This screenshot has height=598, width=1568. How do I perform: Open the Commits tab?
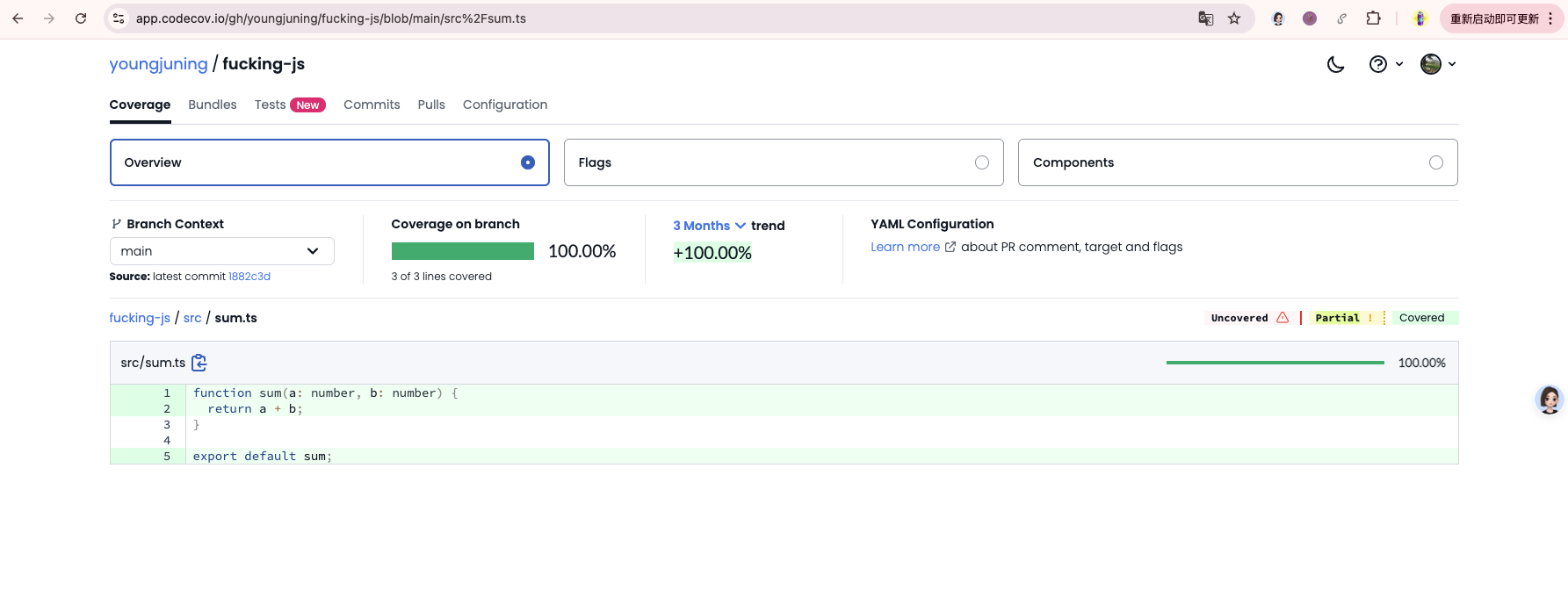click(x=372, y=104)
